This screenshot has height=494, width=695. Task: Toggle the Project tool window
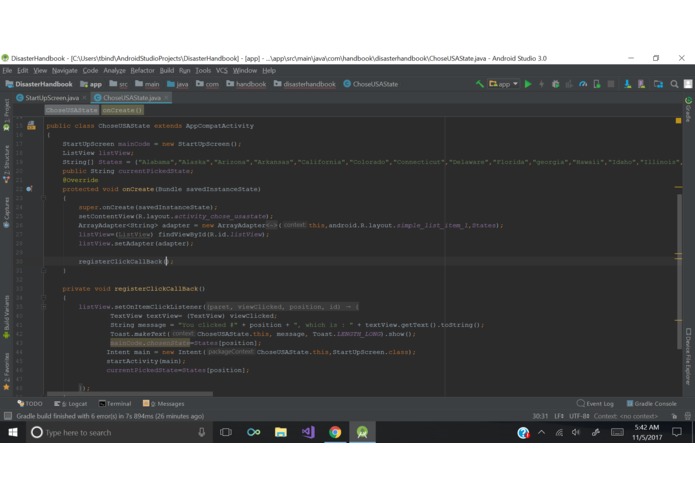point(6,115)
